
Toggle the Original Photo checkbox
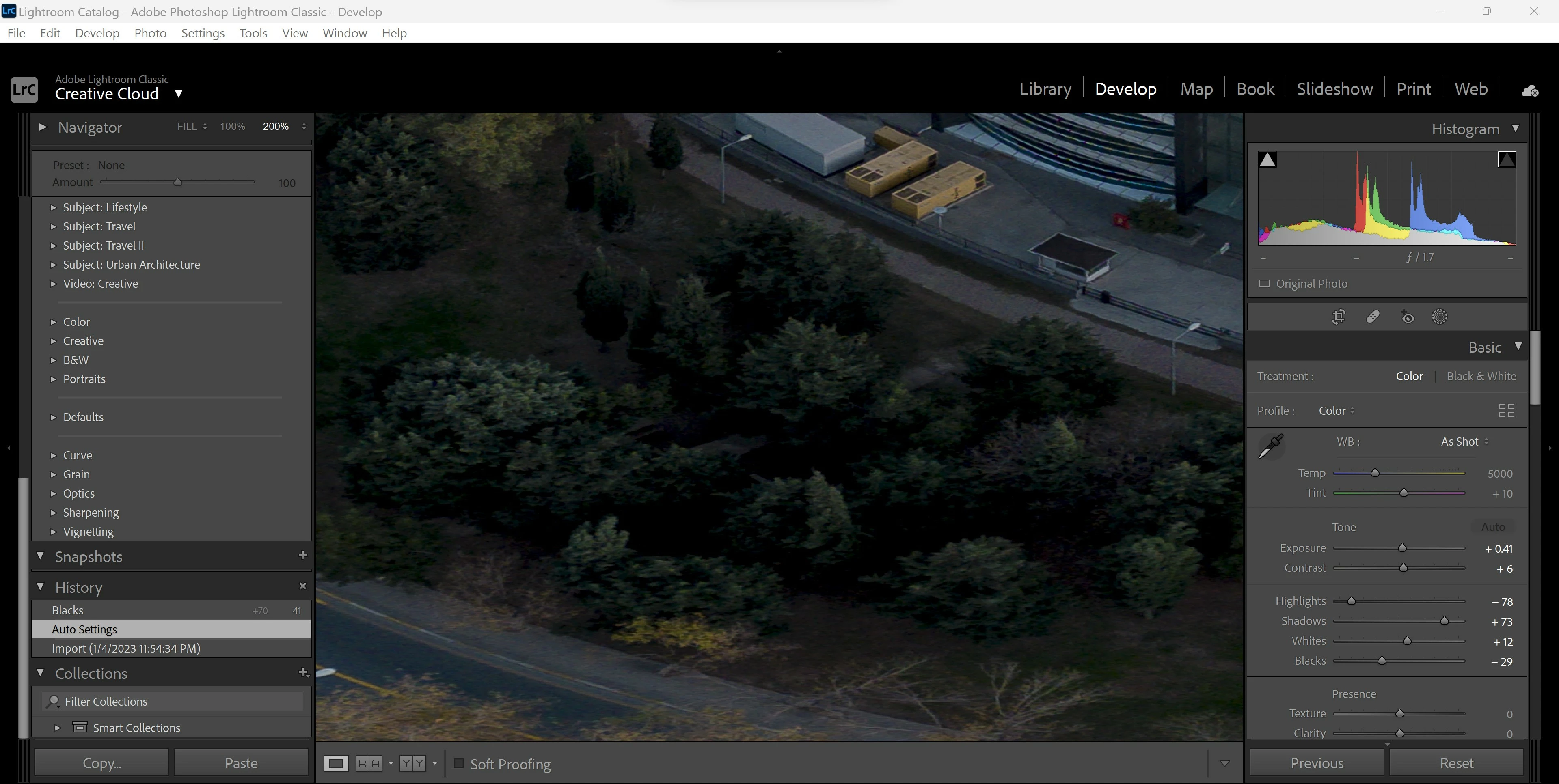[x=1264, y=283]
